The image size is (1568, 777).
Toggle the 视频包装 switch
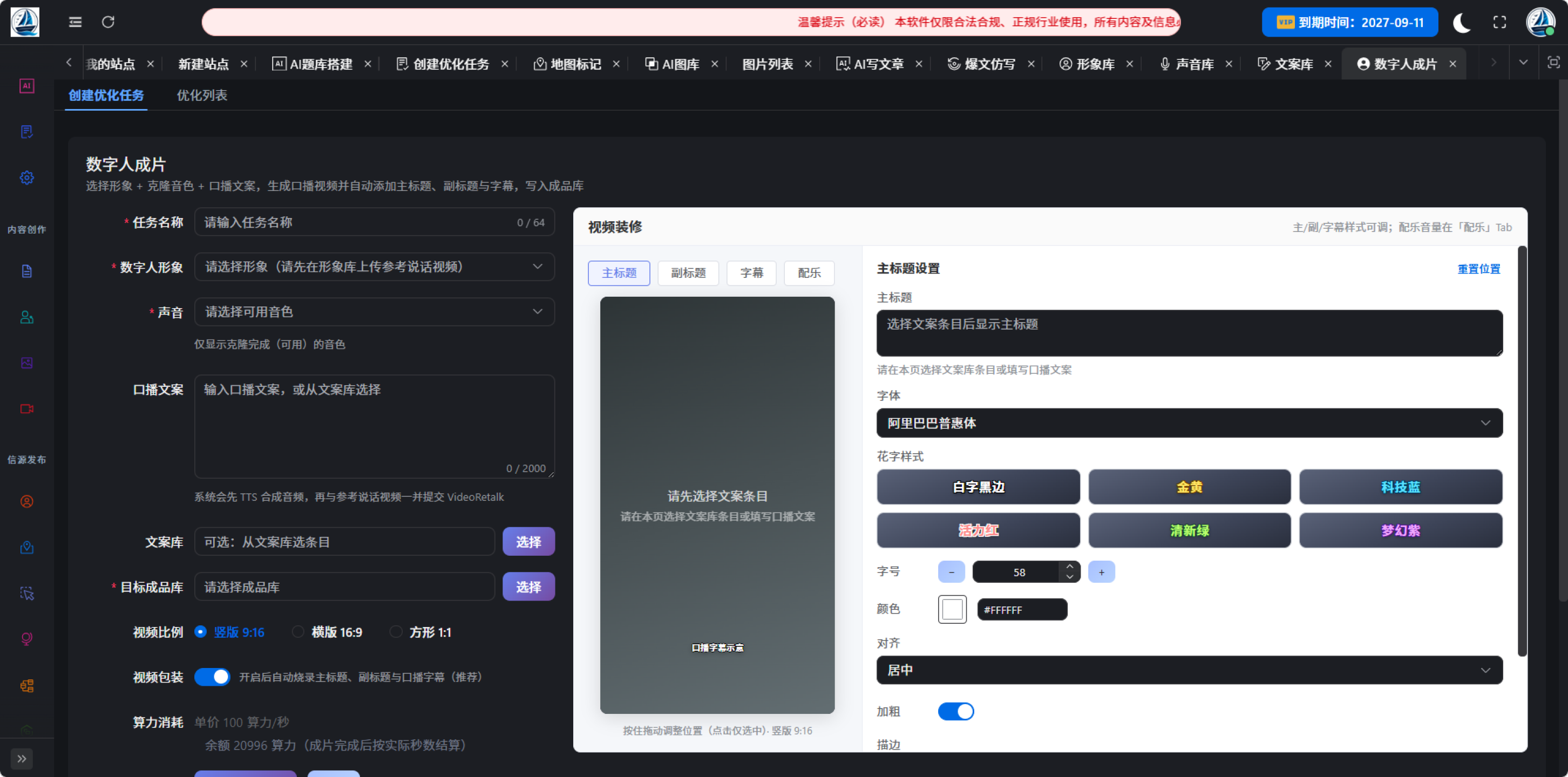click(x=212, y=677)
